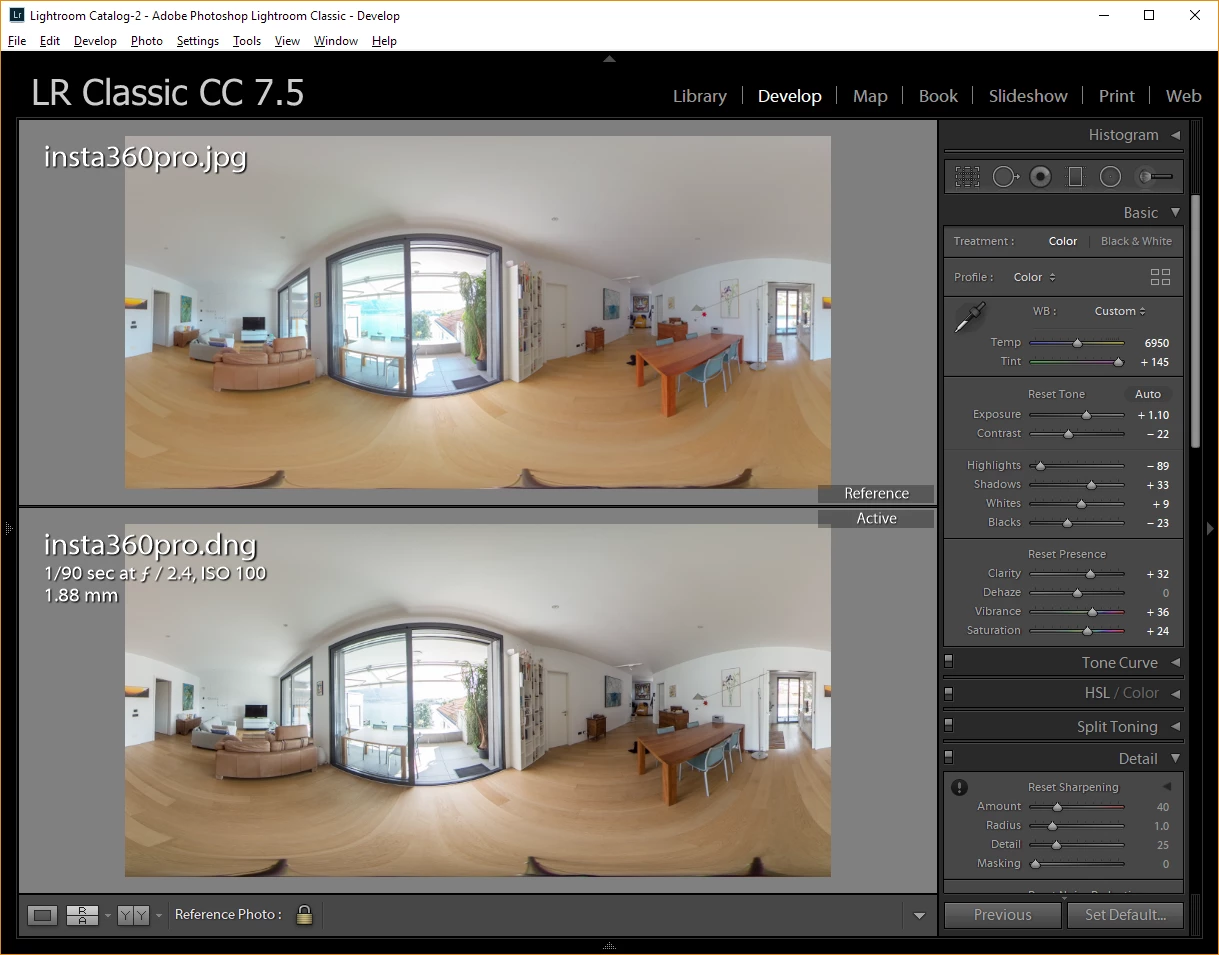This screenshot has height=955, width=1219.
Task: Select the Red Eye Correction tool
Action: pos(1041,177)
